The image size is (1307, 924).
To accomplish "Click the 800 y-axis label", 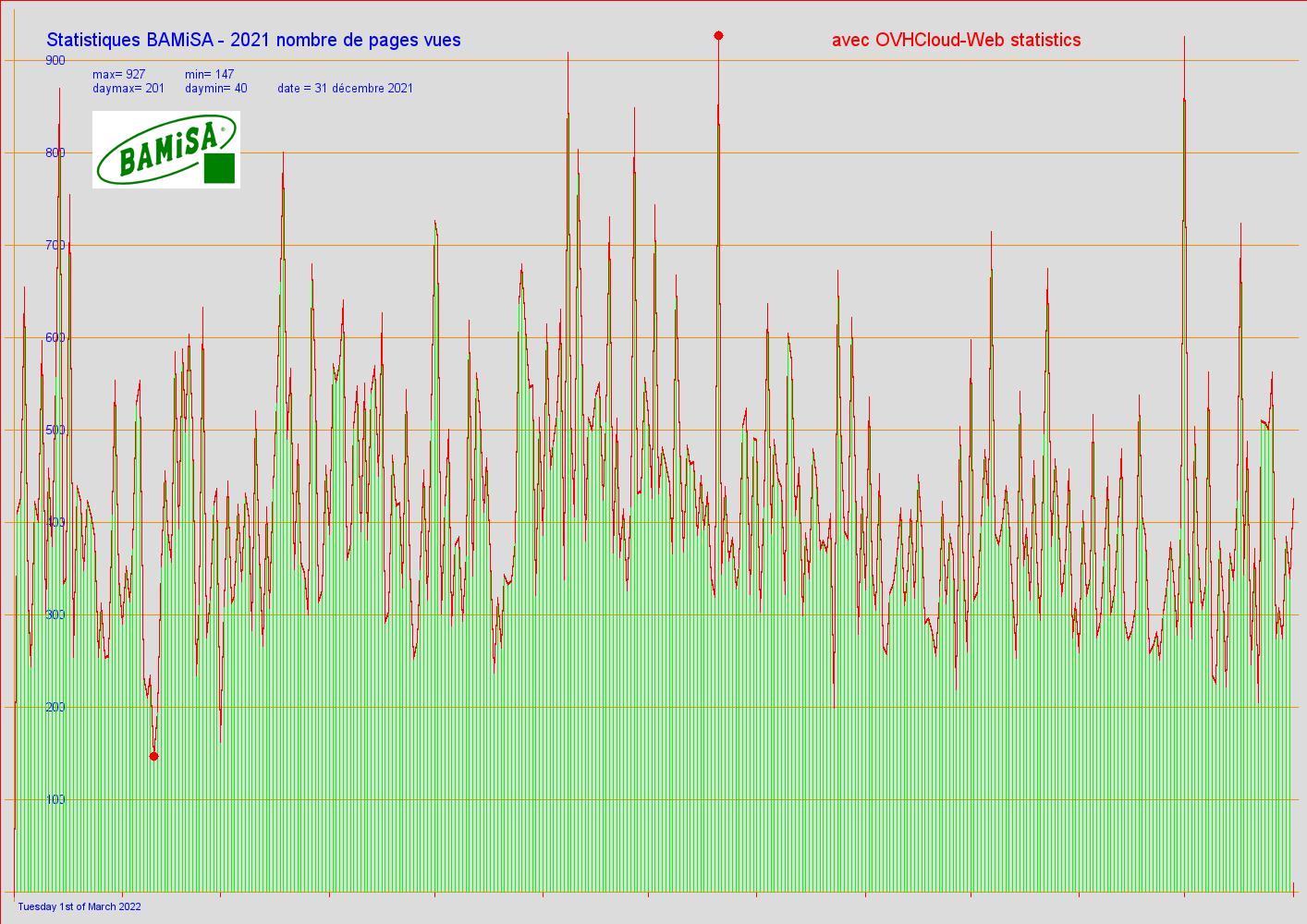I will point(55,152).
